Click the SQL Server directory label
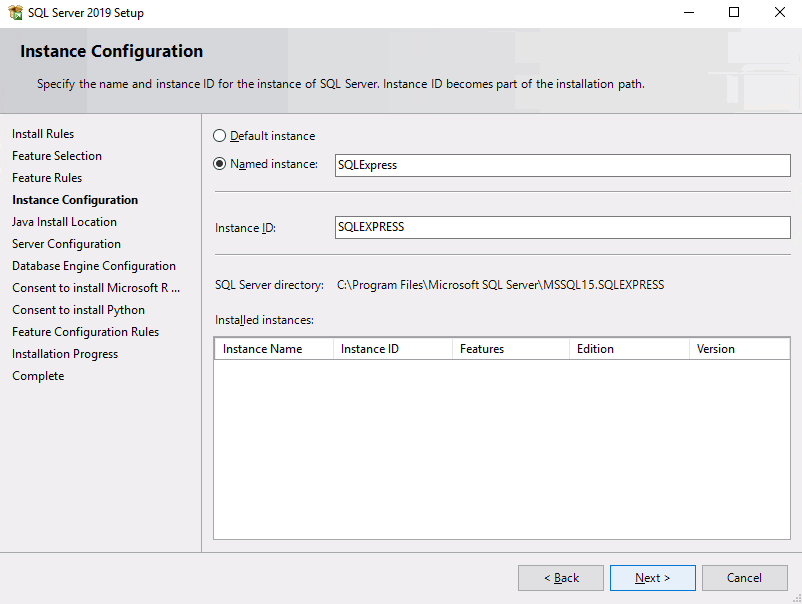The width and height of the screenshot is (802, 604). point(270,285)
